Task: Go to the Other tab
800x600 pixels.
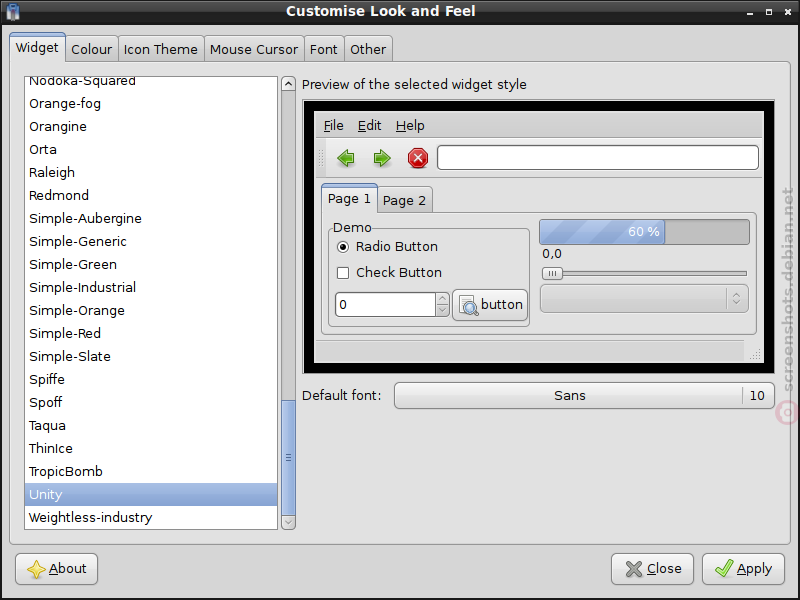Action: coord(368,49)
